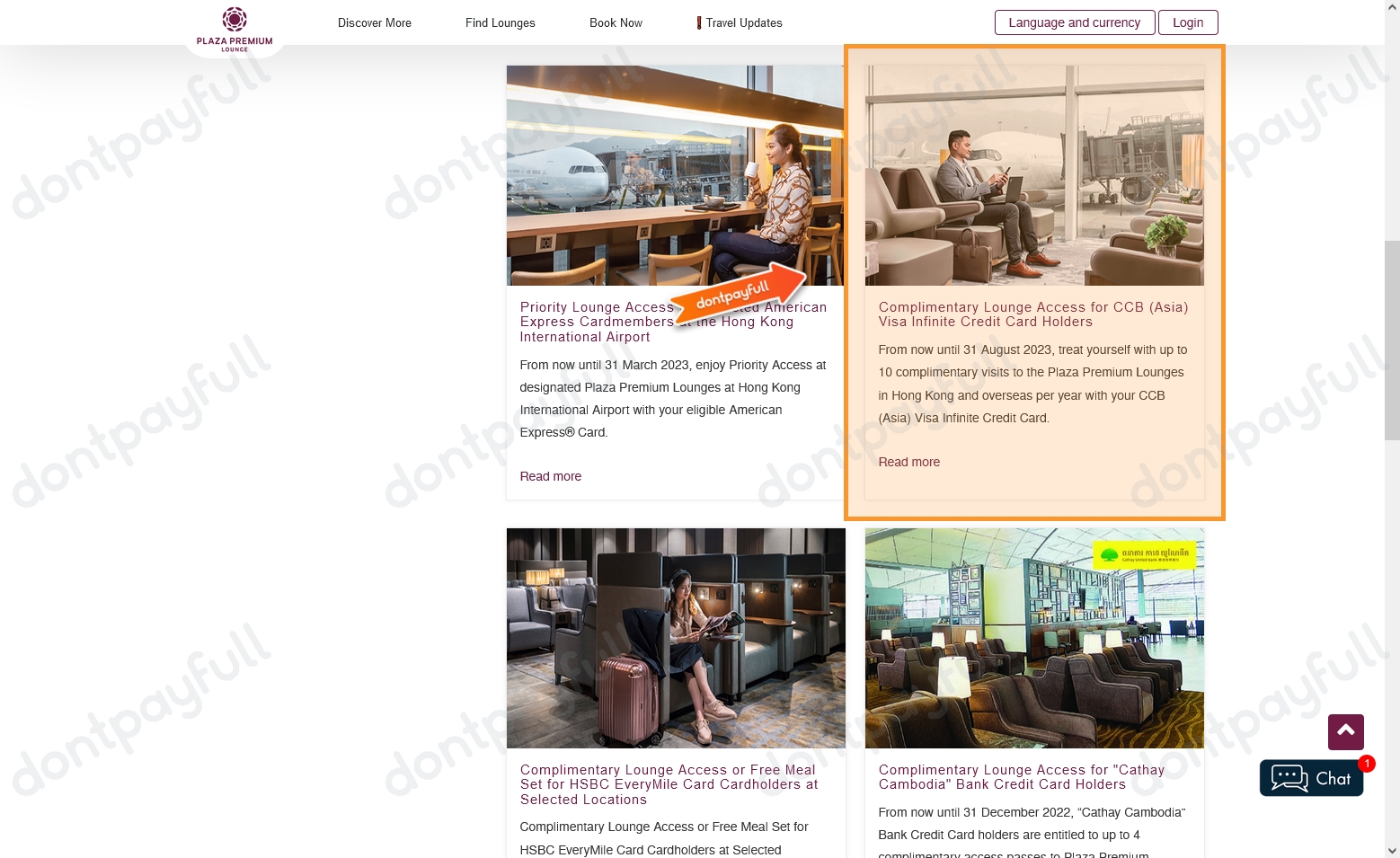Click the CCB Visa Infinite lounge photo
This screenshot has height=858, width=1400.
click(1033, 174)
